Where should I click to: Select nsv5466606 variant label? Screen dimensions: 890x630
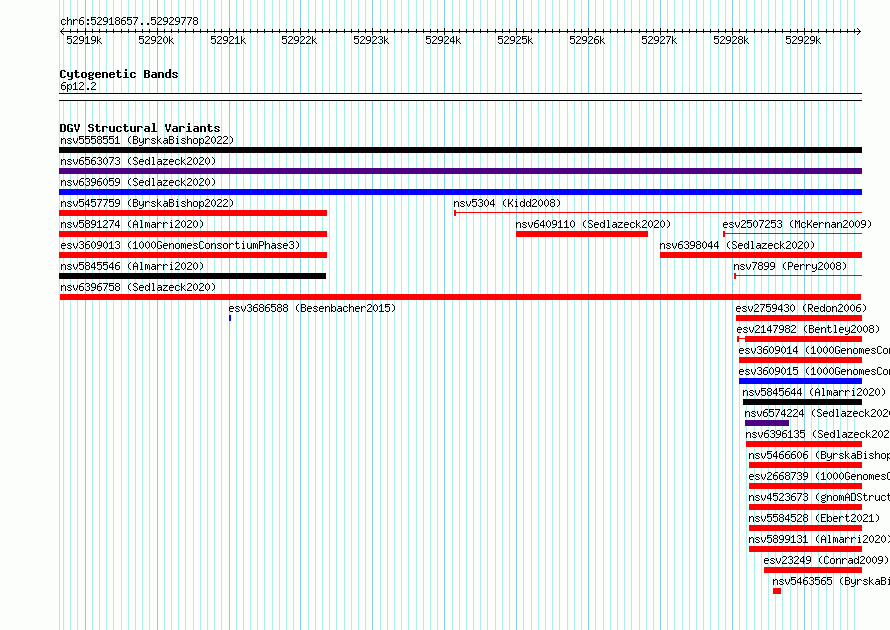819,455
